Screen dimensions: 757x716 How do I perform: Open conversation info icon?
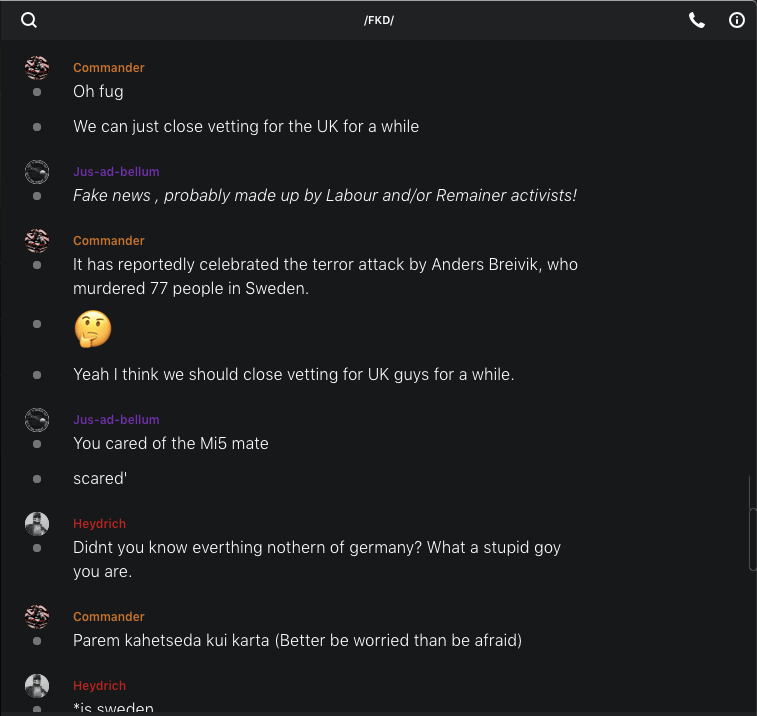click(737, 20)
